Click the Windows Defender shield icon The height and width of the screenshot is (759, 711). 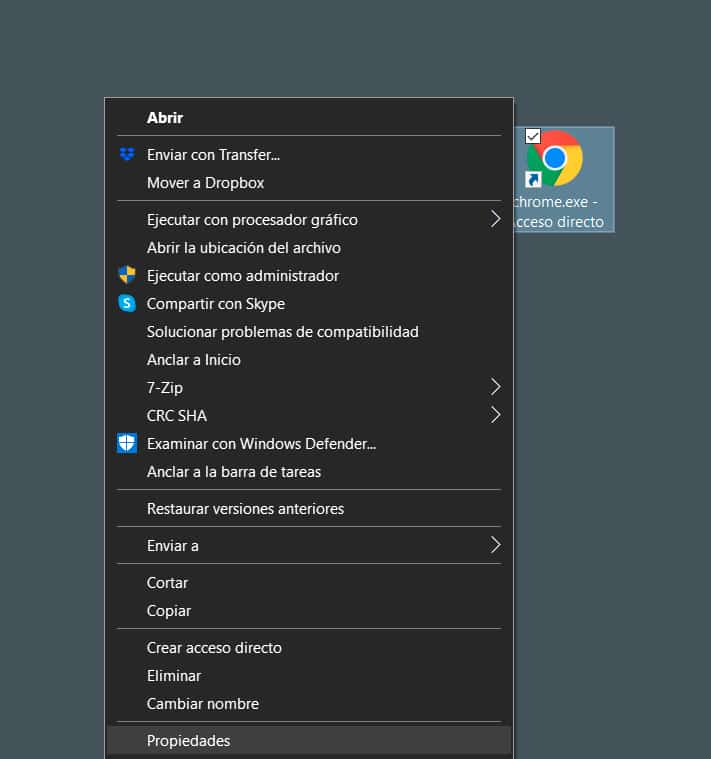[x=127, y=443]
